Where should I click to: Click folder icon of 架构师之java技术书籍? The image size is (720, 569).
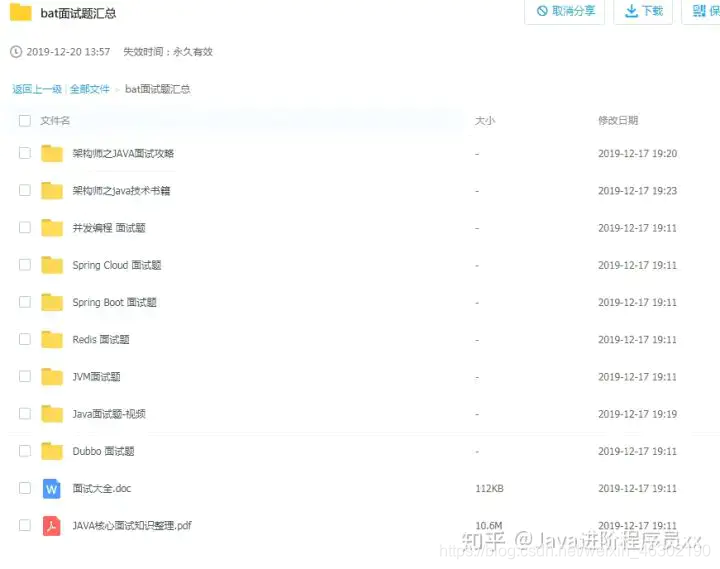pos(52,191)
